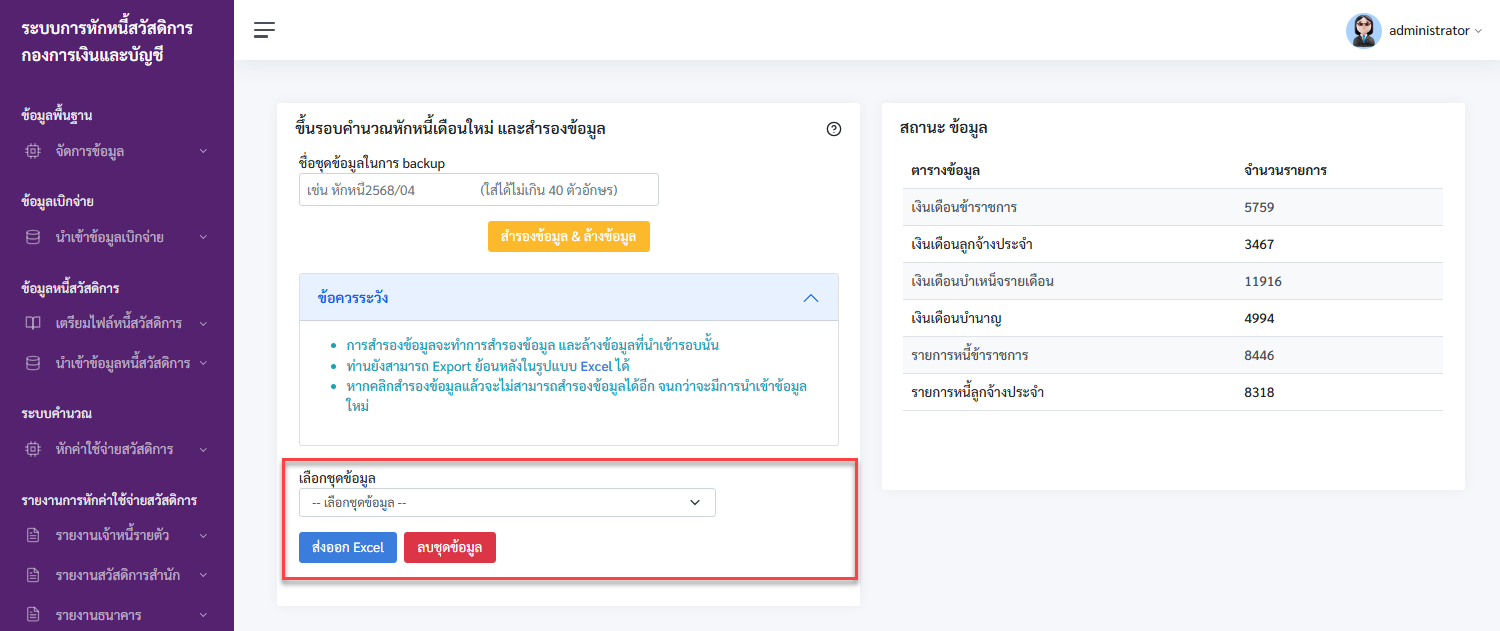This screenshot has width=1500, height=631.
Task: Click the chip icon beside หักค่าใช้จ่ายสวัสดิการ
Action: tap(33, 449)
